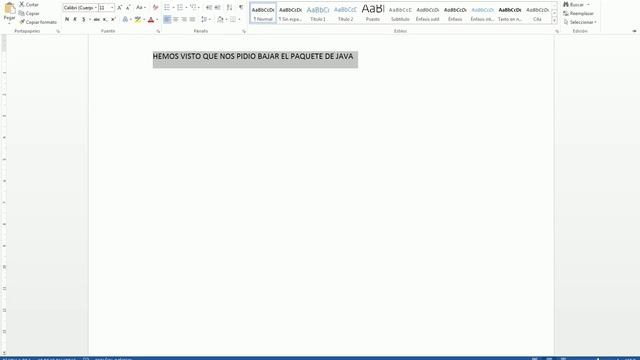Apply the Énfasis intenso style
Image resolution: width=640 pixels, height=360 pixels.
tap(482, 13)
